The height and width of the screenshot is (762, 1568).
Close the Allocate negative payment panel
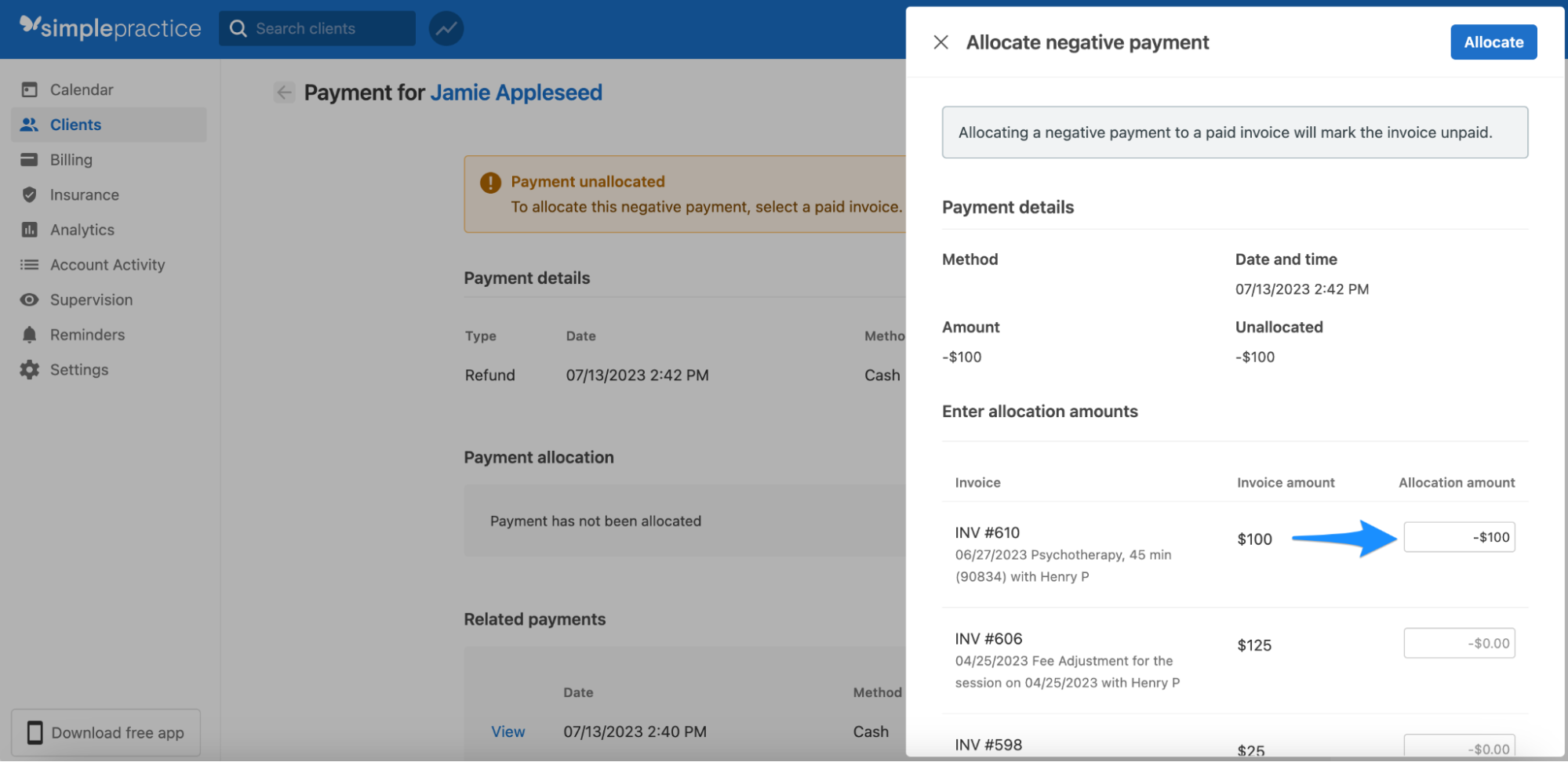pyautogui.click(x=940, y=42)
